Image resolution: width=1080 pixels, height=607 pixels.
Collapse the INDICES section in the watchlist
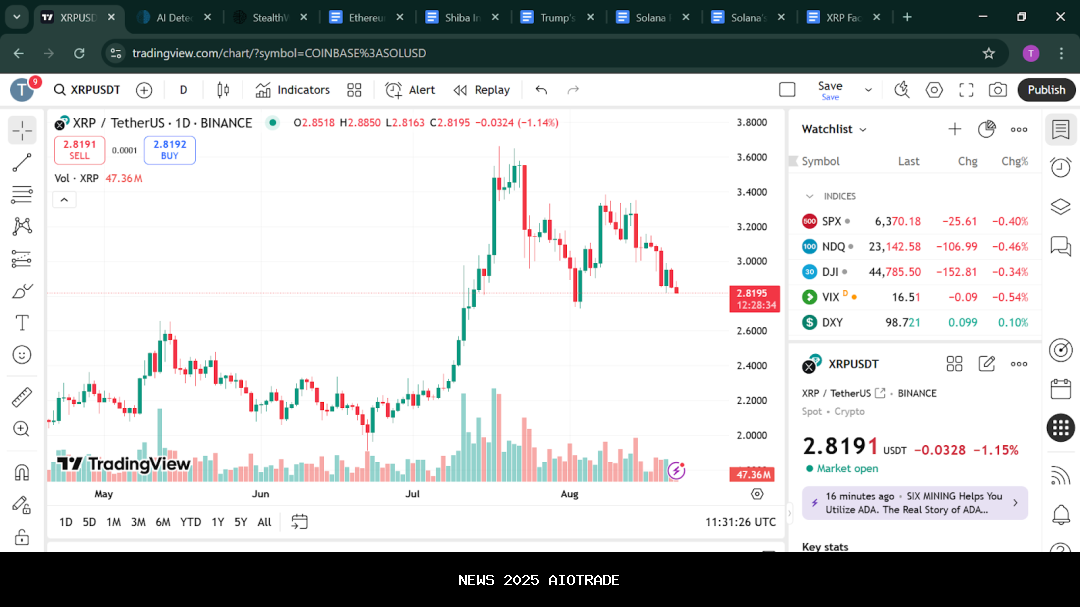809,196
